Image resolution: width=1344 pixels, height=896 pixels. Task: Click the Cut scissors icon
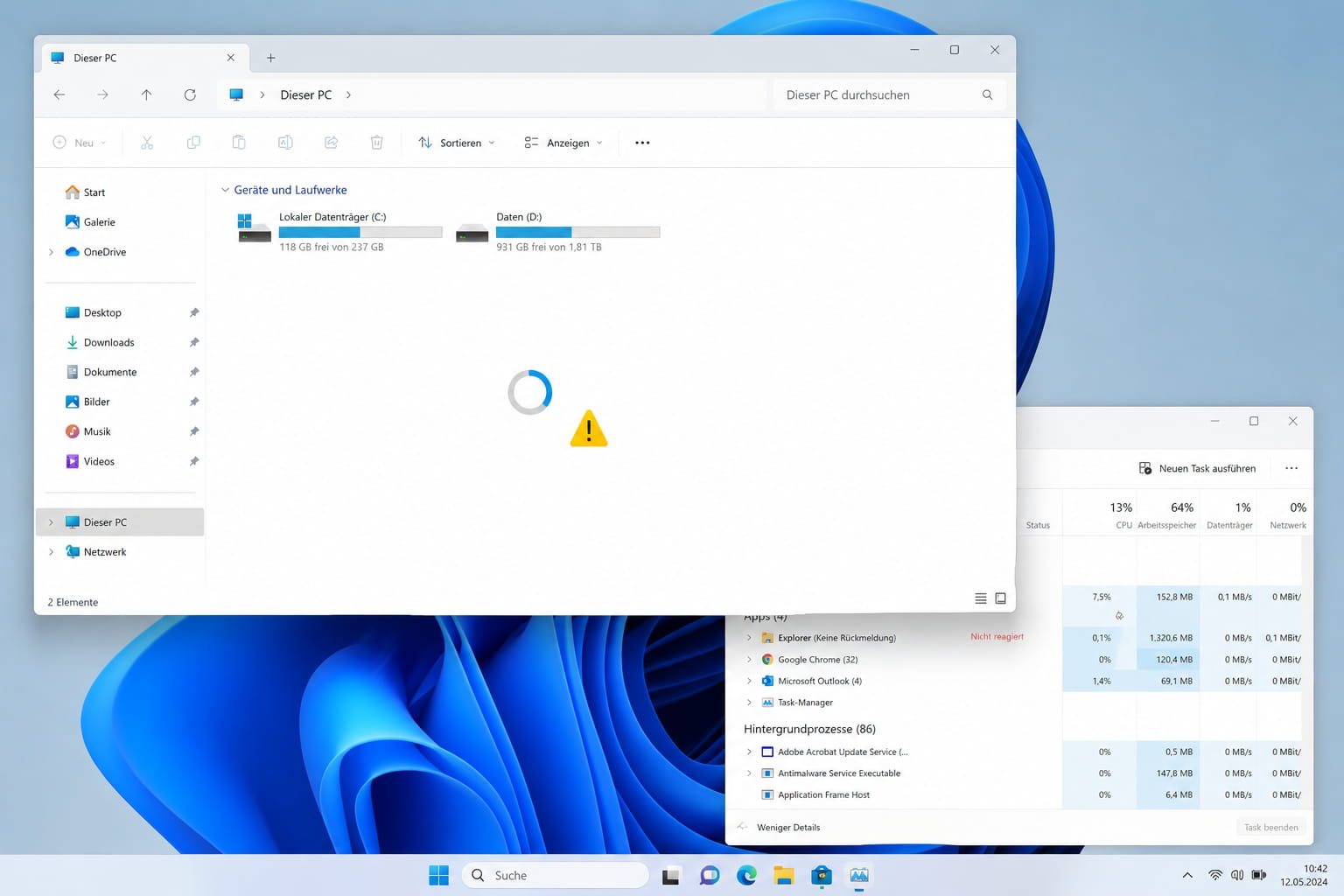pyautogui.click(x=147, y=143)
